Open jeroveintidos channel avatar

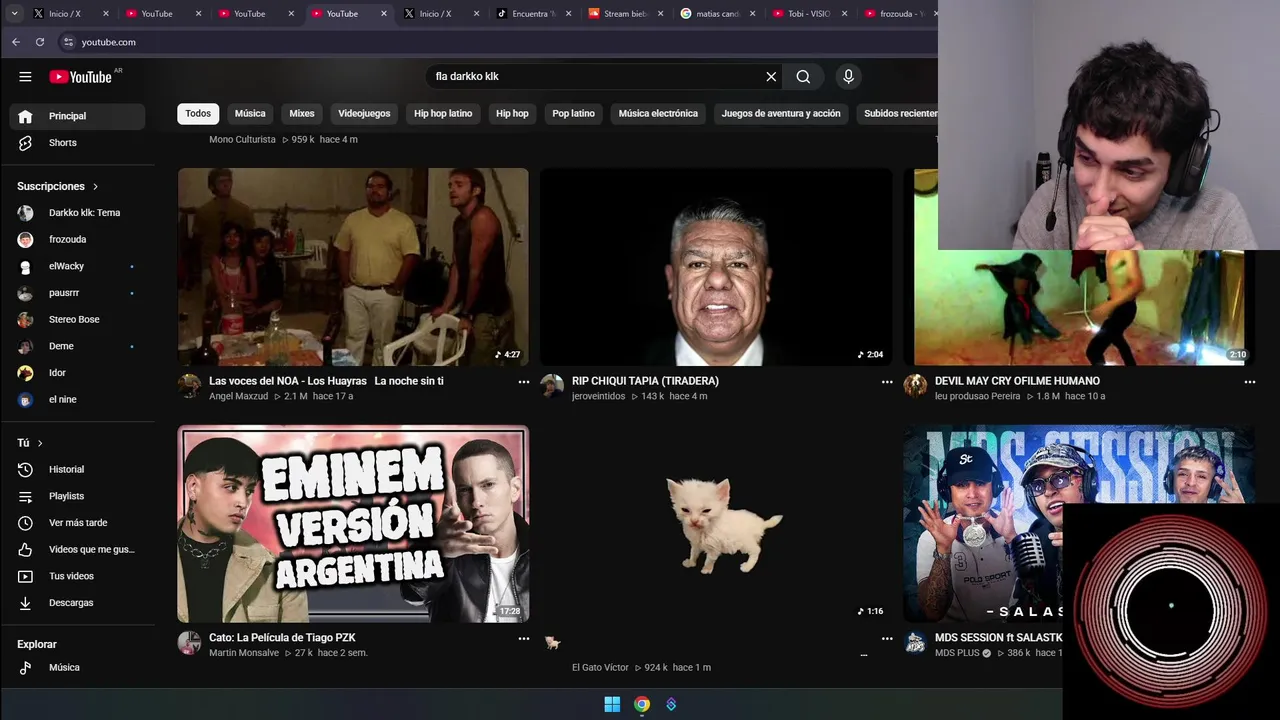click(552, 386)
